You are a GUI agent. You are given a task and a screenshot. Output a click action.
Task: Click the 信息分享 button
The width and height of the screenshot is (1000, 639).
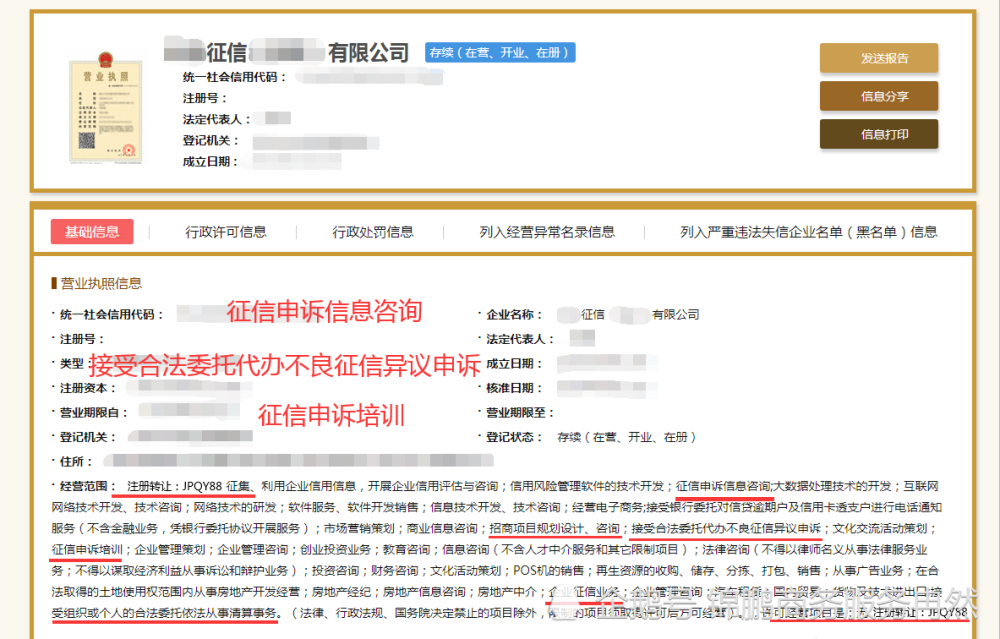coord(878,96)
